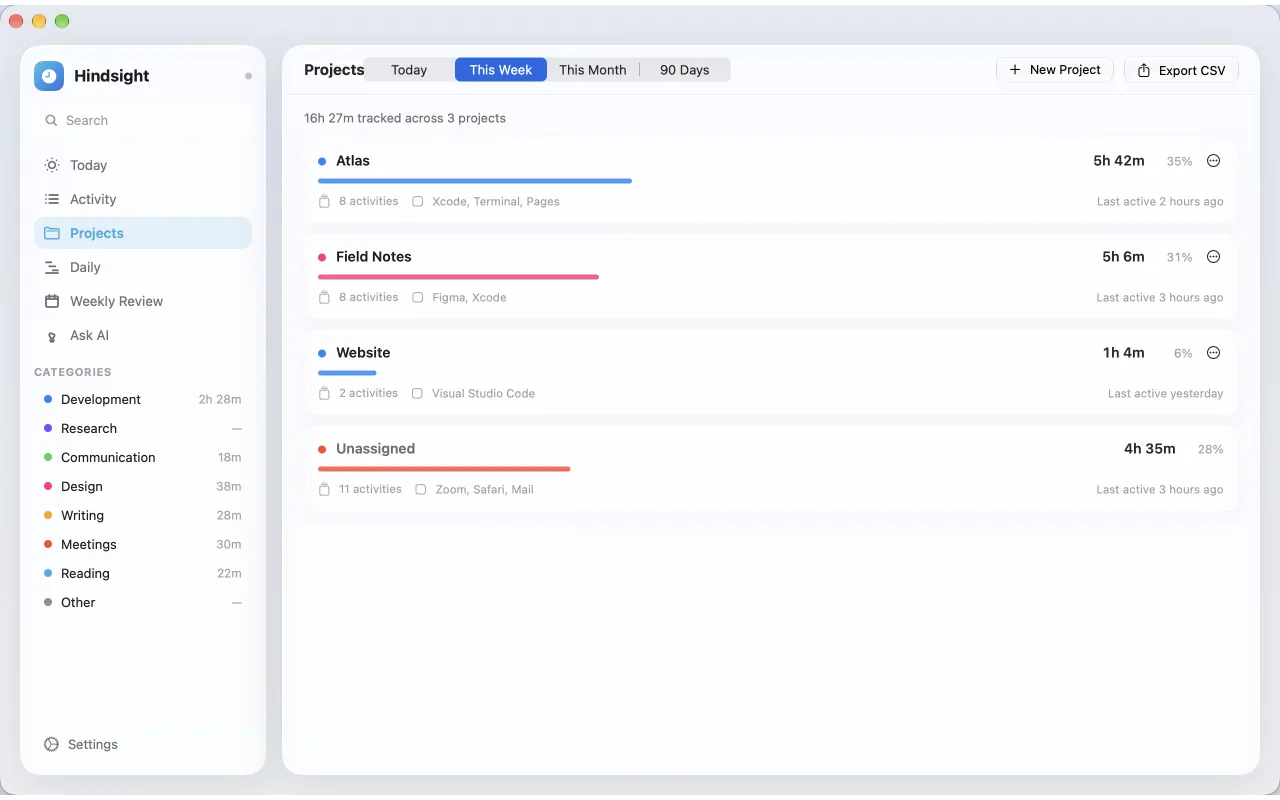1280x800 pixels.
Task: Click the clipboard icon by Atlas 8 activities
Action: click(324, 201)
